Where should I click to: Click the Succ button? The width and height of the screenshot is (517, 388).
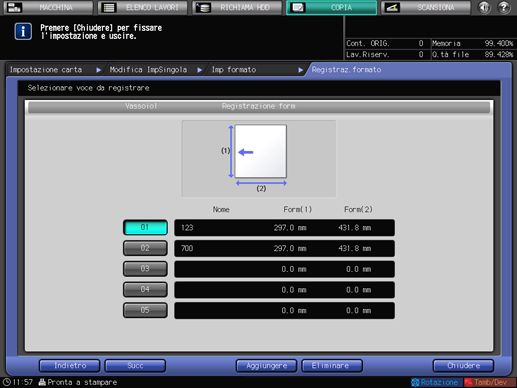pos(135,366)
